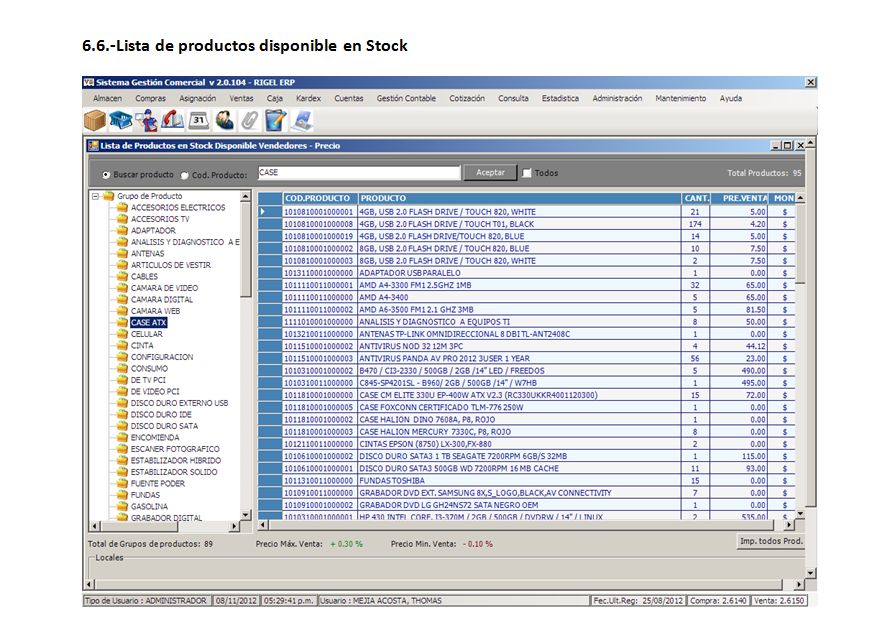Viewport: 888px width, 621px height.
Task: Open the red phone book icon
Action: click(x=172, y=121)
